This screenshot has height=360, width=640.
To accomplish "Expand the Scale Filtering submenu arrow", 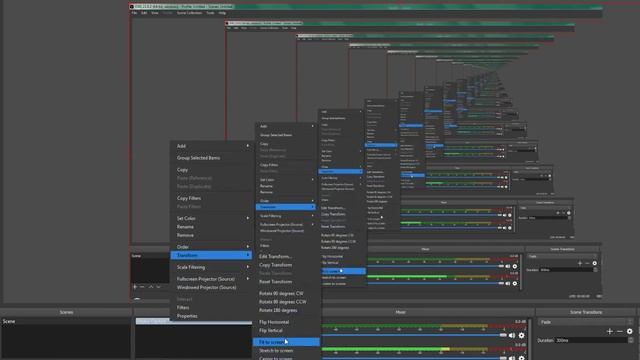I will (x=248, y=267).
